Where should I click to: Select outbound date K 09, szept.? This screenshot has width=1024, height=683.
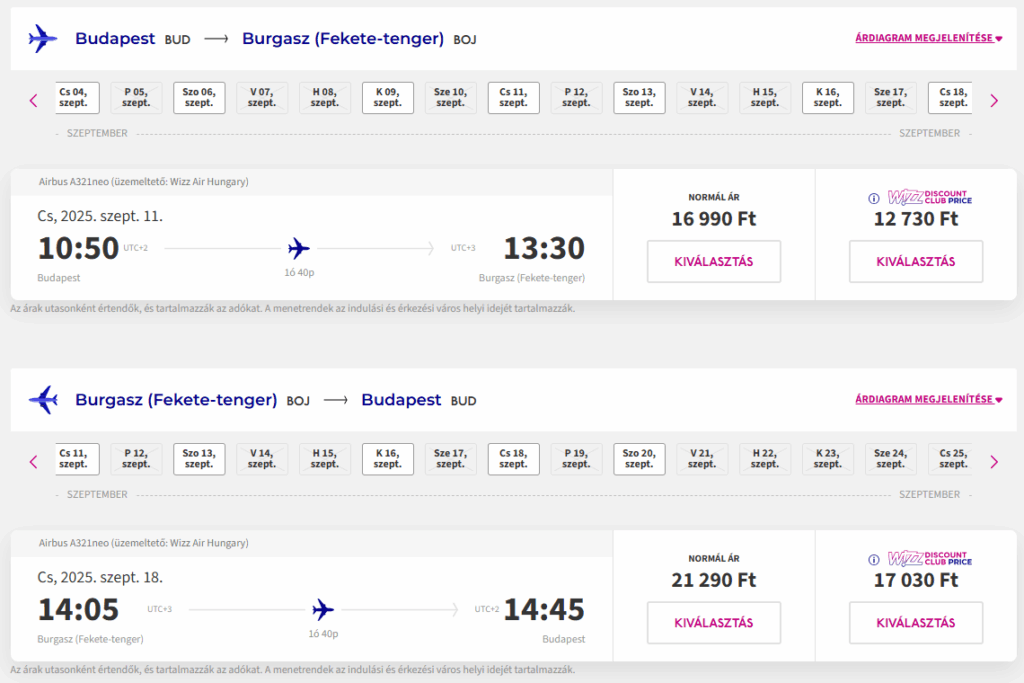[388, 98]
